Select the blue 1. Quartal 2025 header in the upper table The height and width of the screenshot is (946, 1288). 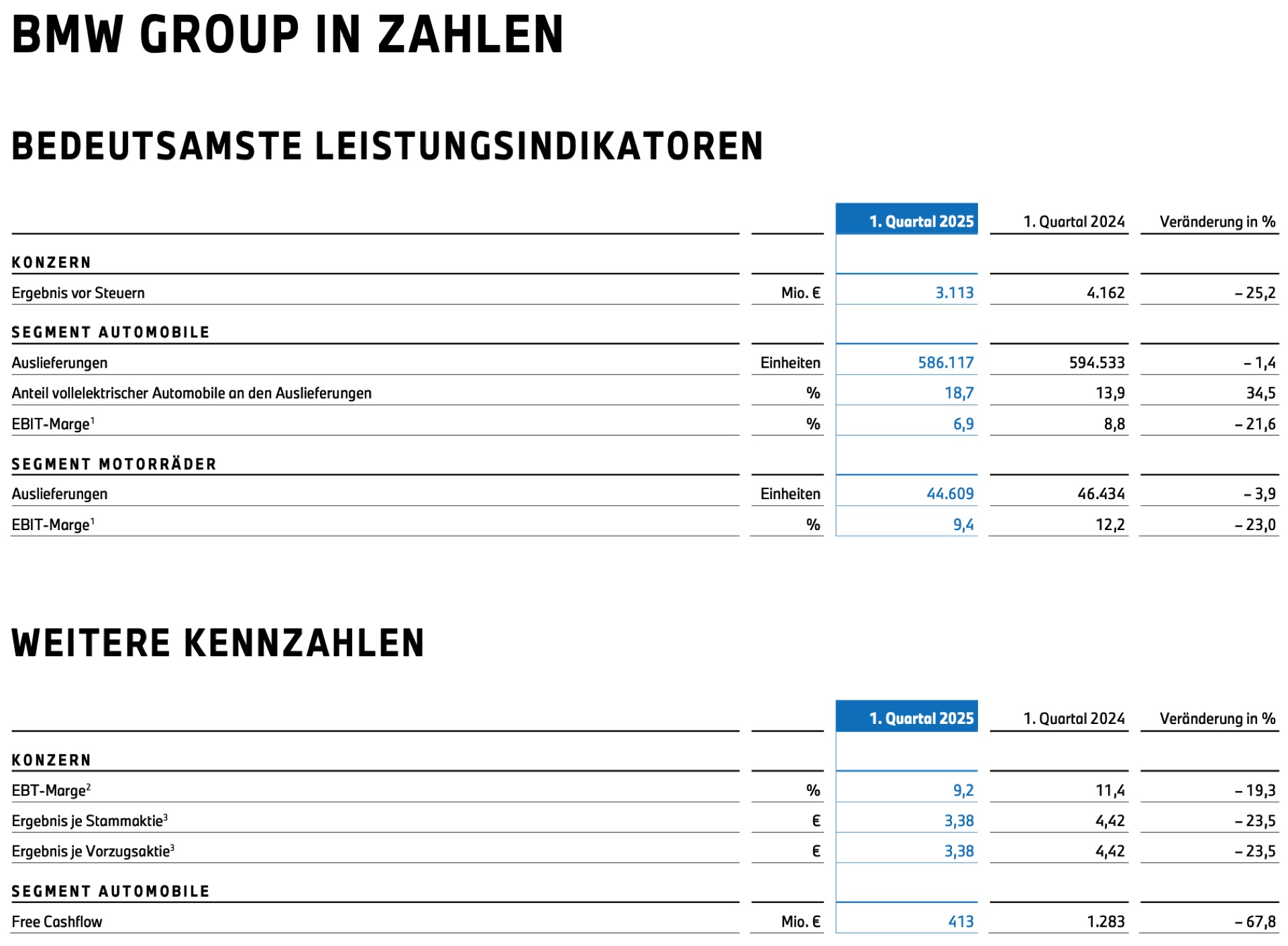coord(920,221)
